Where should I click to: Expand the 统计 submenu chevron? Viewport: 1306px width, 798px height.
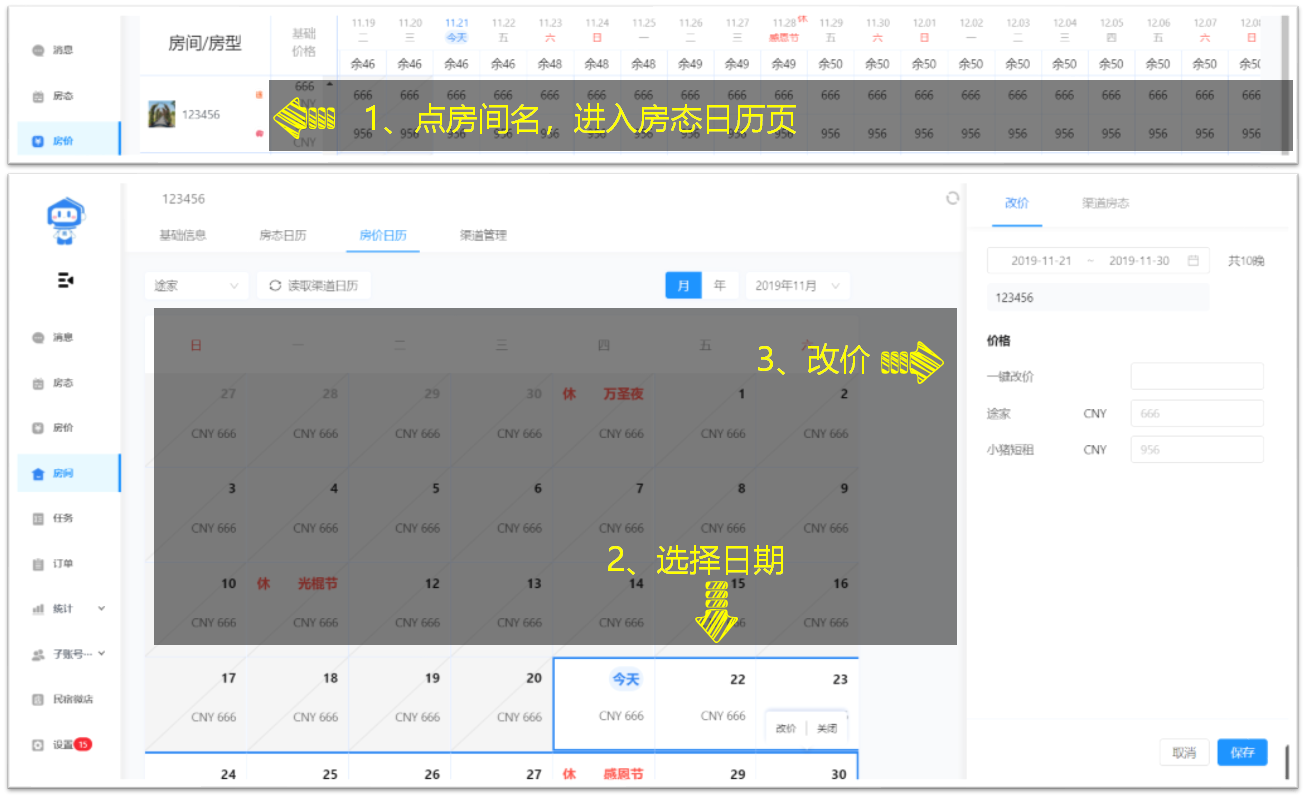click(x=101, y=608)
